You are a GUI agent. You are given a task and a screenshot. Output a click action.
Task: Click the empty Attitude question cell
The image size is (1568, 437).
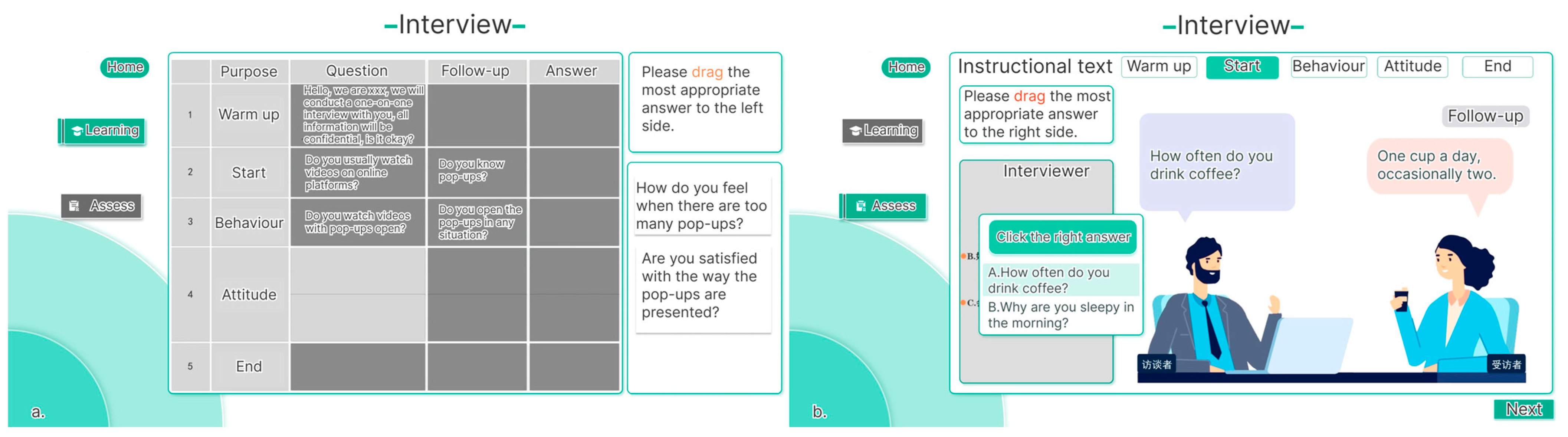pyautogui.click(x=357, y=294)
